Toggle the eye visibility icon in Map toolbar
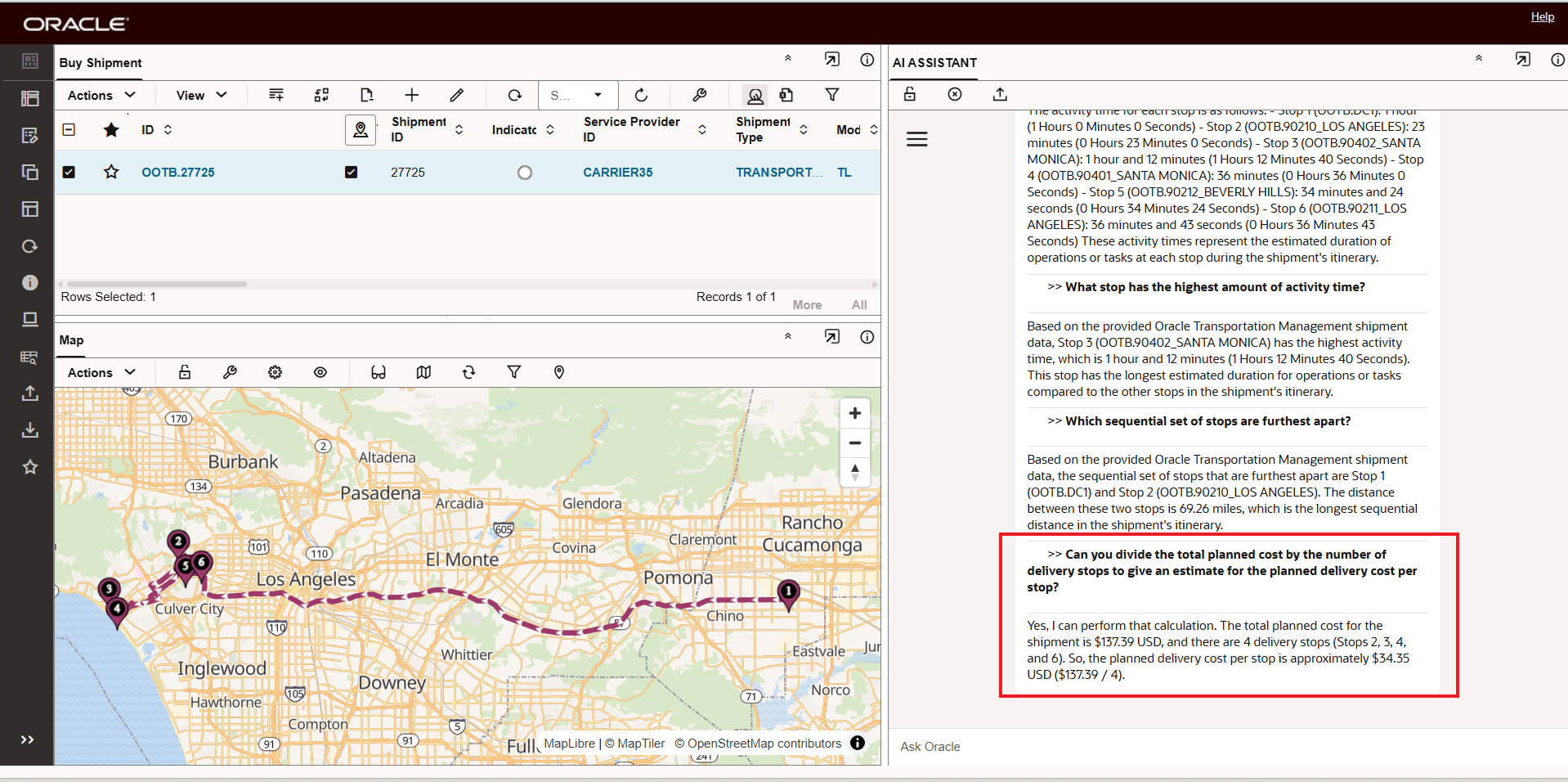 click(x=320, y=372)
